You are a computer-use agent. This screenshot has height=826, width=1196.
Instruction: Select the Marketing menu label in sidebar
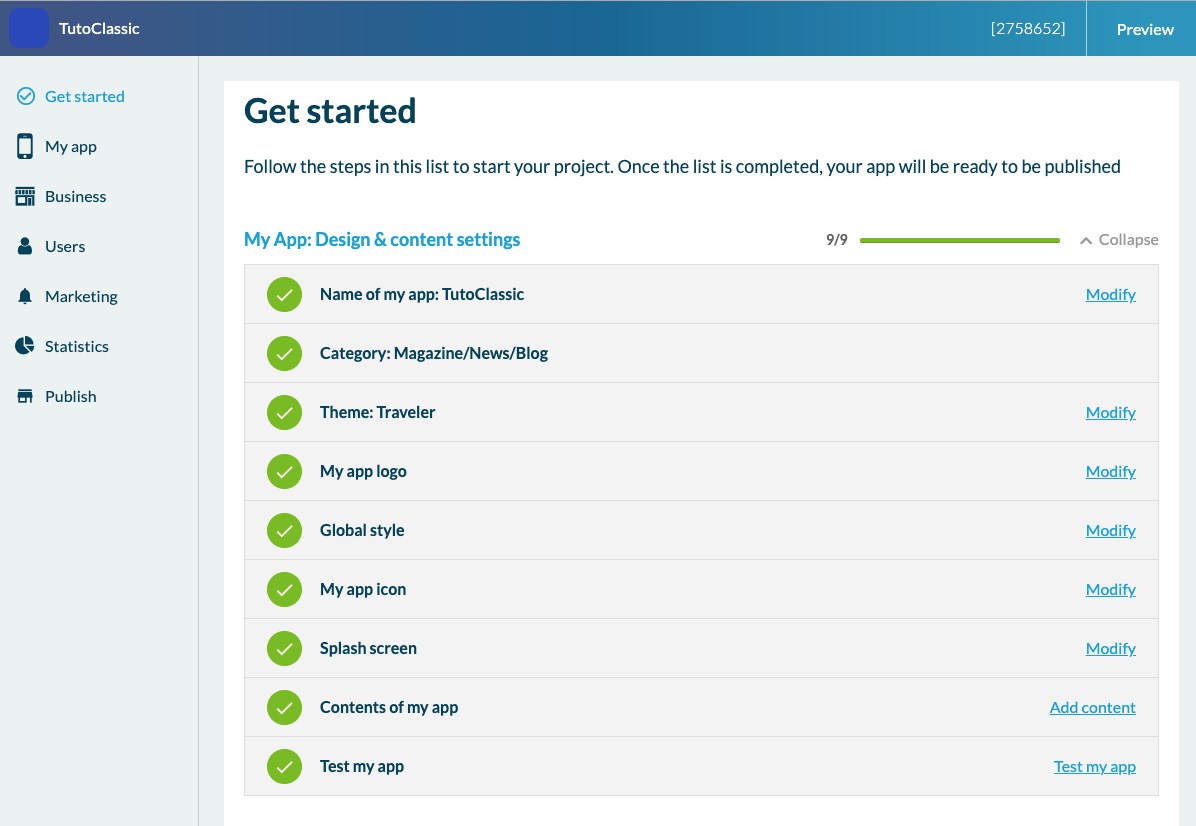pyautogui.click(x=81, y=297)
